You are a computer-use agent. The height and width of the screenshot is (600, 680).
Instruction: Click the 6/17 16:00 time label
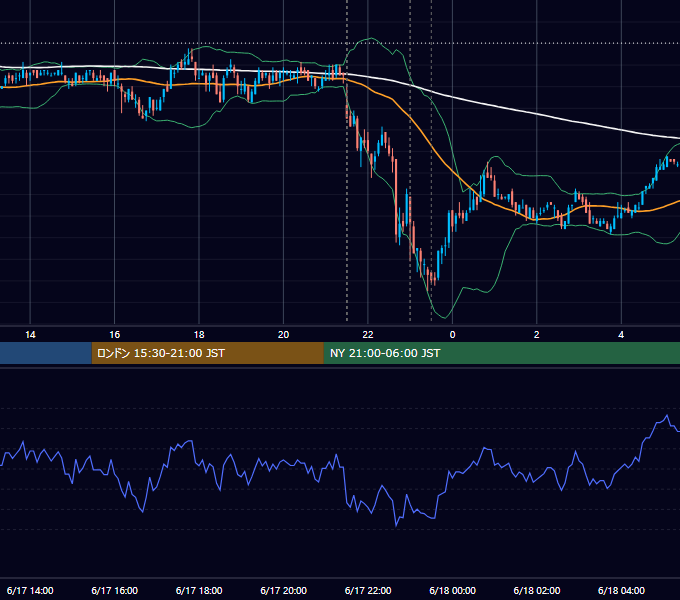click(x=114, y=590)
